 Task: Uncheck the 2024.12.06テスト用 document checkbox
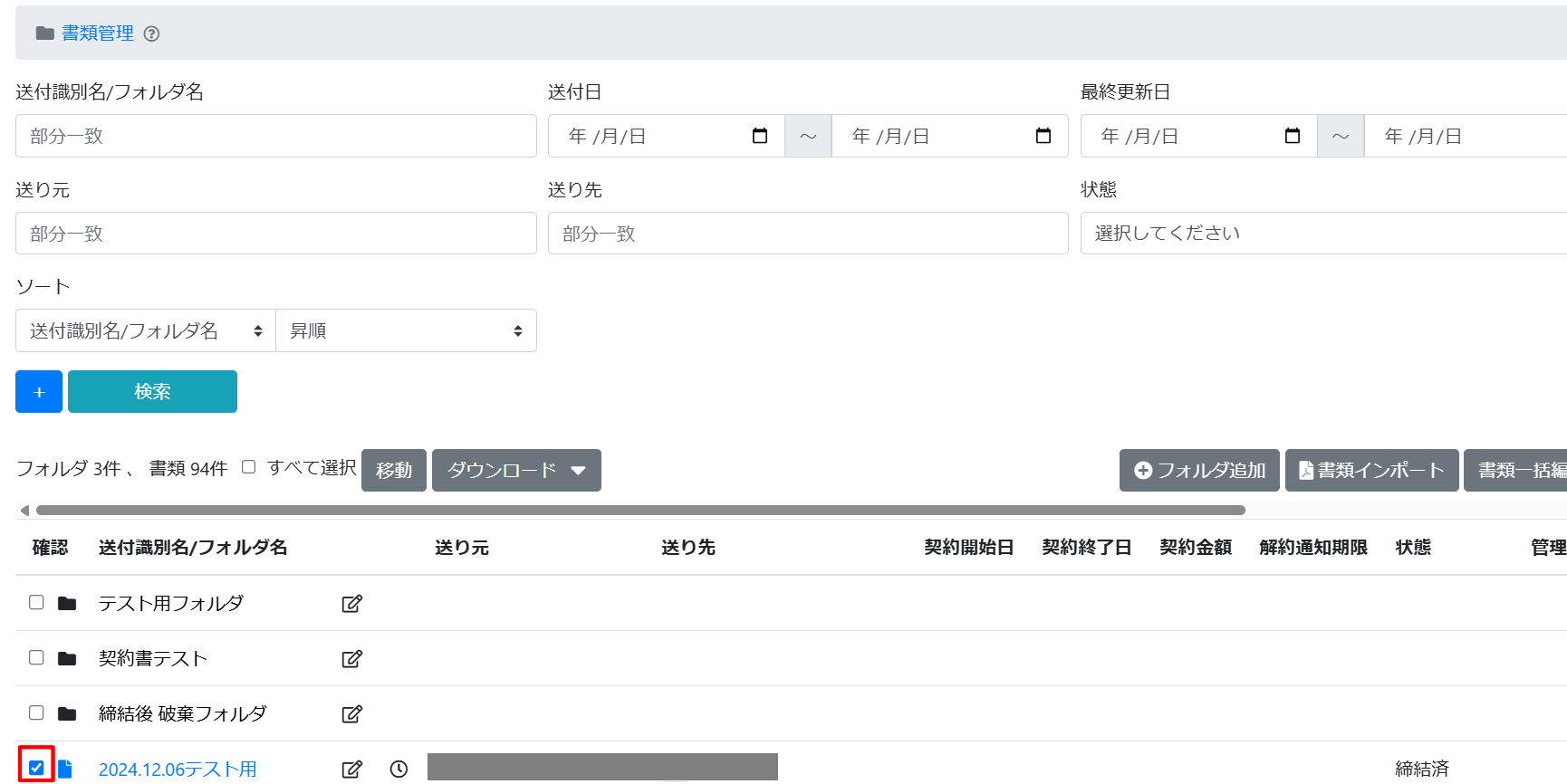point(36,768)
